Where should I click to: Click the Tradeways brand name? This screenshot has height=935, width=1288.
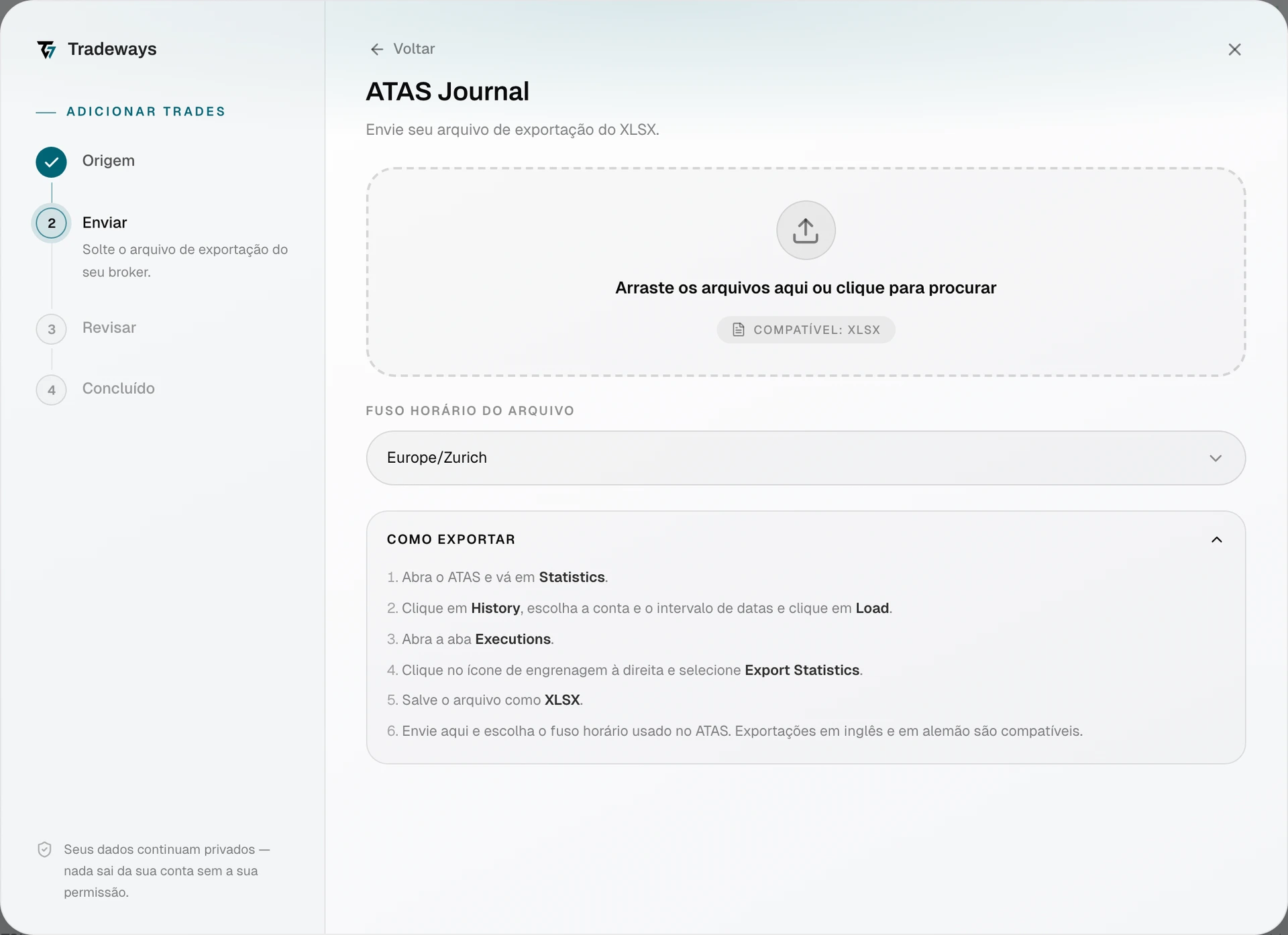pyautogui.click(x=112, y=49)
